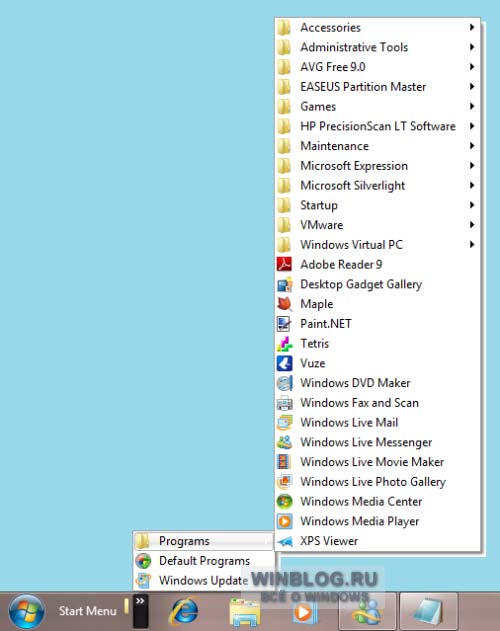The height and width of the screenshot is (631, 500).
Task: Click the Paint.NET text label
Action: click(x=326, y=324)
